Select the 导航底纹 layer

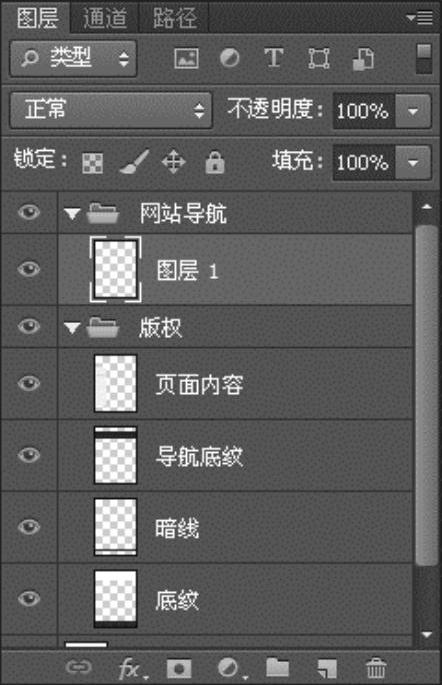(x=235, y=455)
